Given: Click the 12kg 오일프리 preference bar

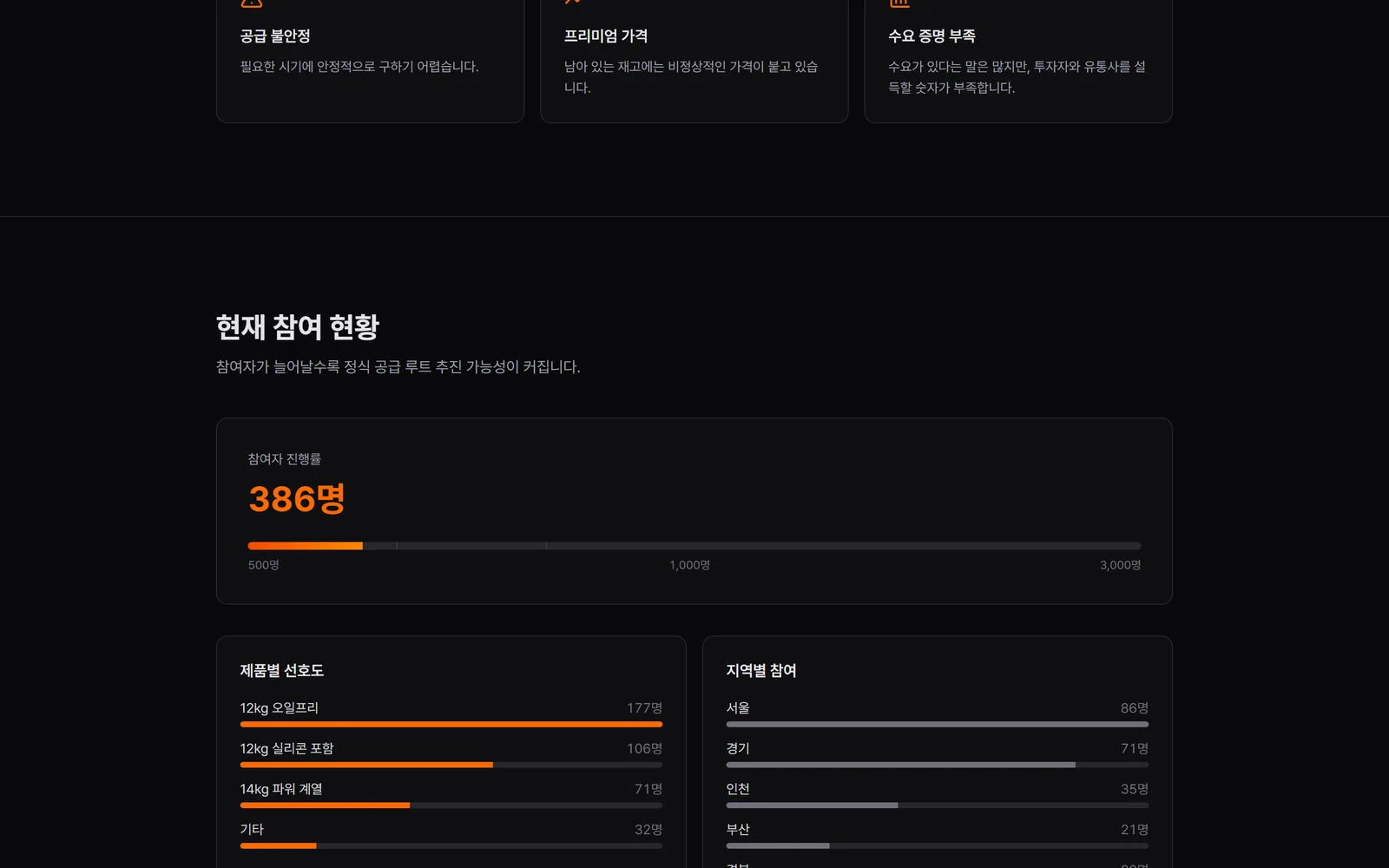Looking at the screenshot, I should coord(451,724).
